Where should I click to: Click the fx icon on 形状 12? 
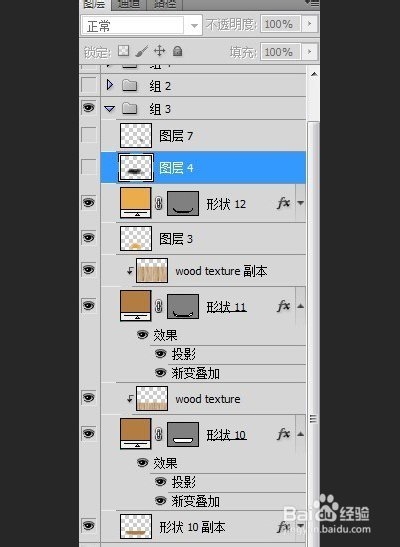pos(283,203)
